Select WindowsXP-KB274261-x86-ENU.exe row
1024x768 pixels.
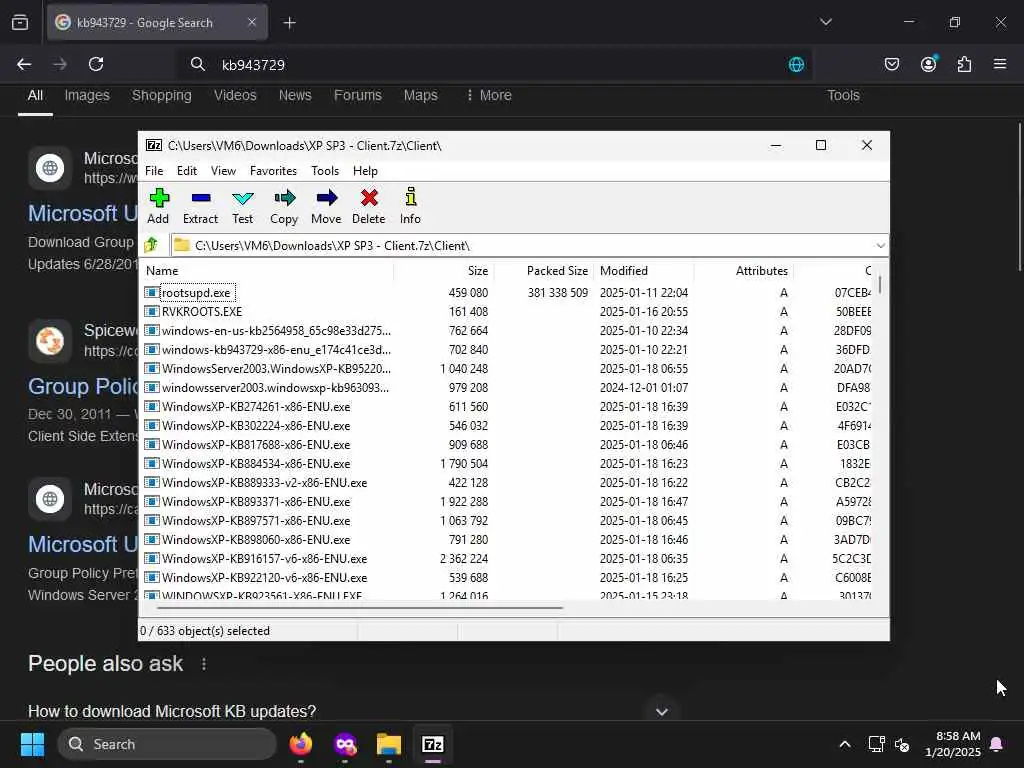pos(507,406)
